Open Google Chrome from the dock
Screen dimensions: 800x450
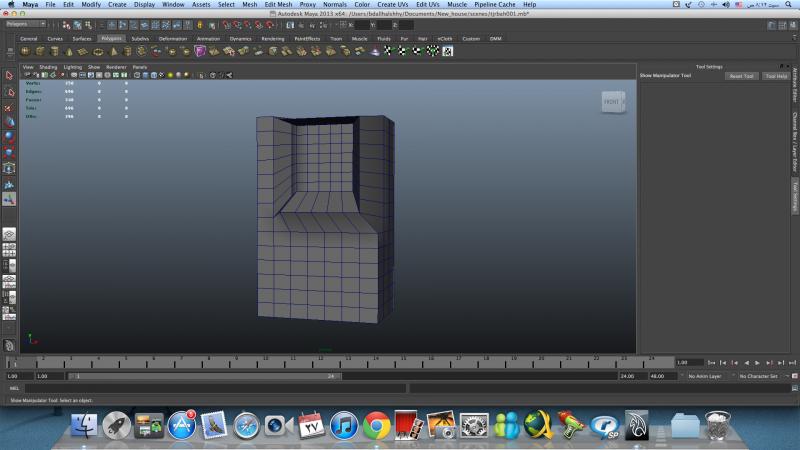point(376,425)
